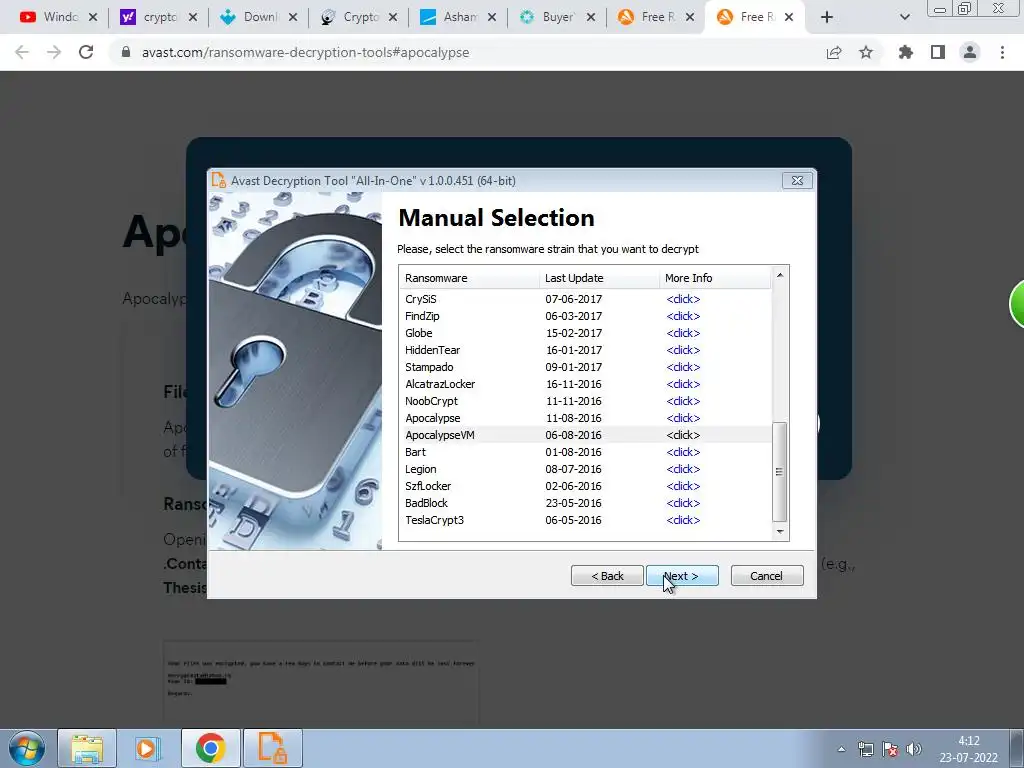
Task: Open Avast Decryption Tool taskbar icon
Action: (x=273, y=748)
